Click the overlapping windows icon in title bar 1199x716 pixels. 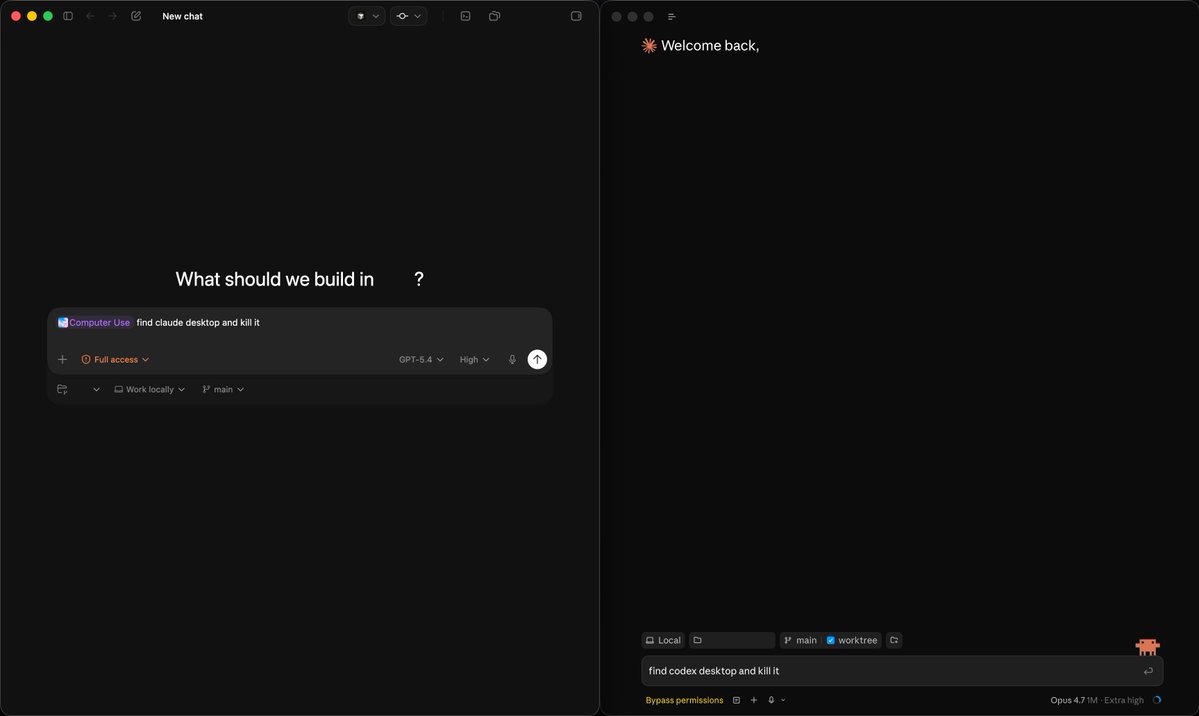point(495,16)
